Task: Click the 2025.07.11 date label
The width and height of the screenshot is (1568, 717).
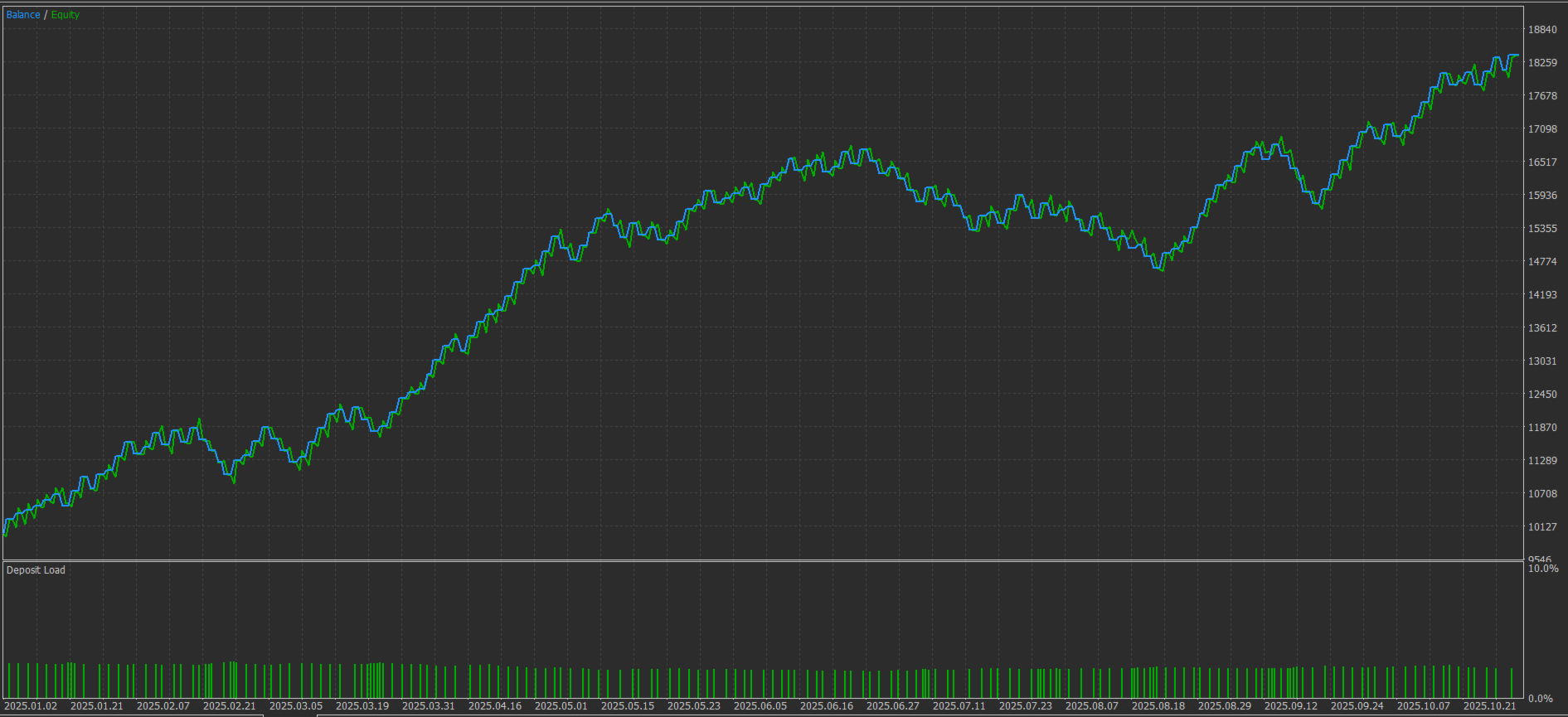Action: 959,706
